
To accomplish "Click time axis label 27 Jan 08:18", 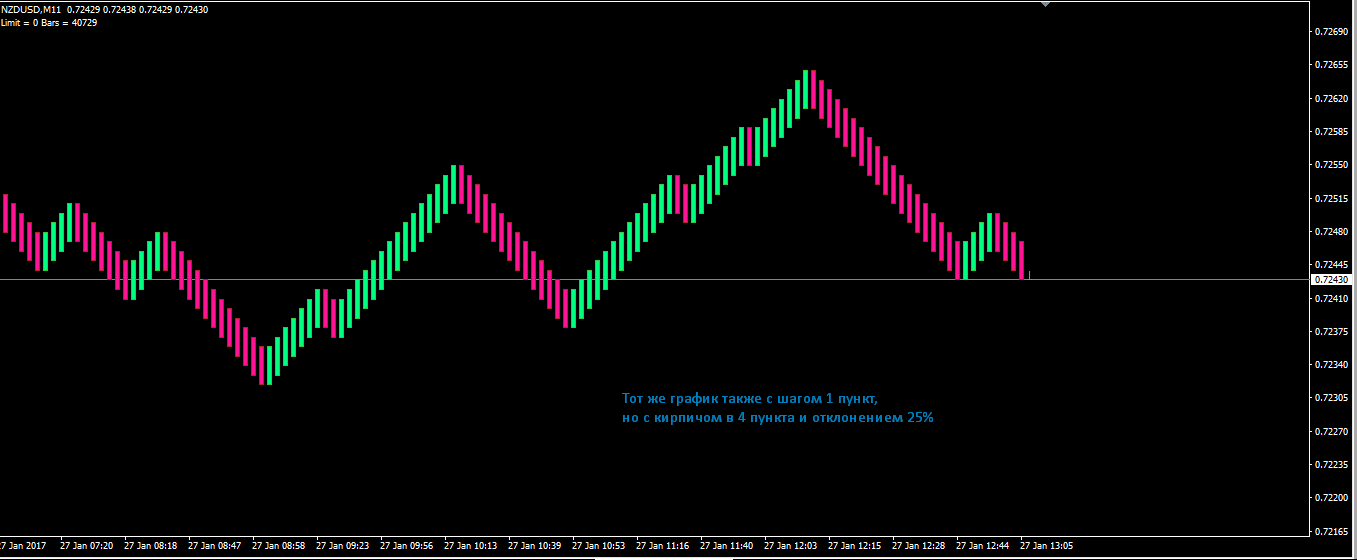I will point(150,546).
